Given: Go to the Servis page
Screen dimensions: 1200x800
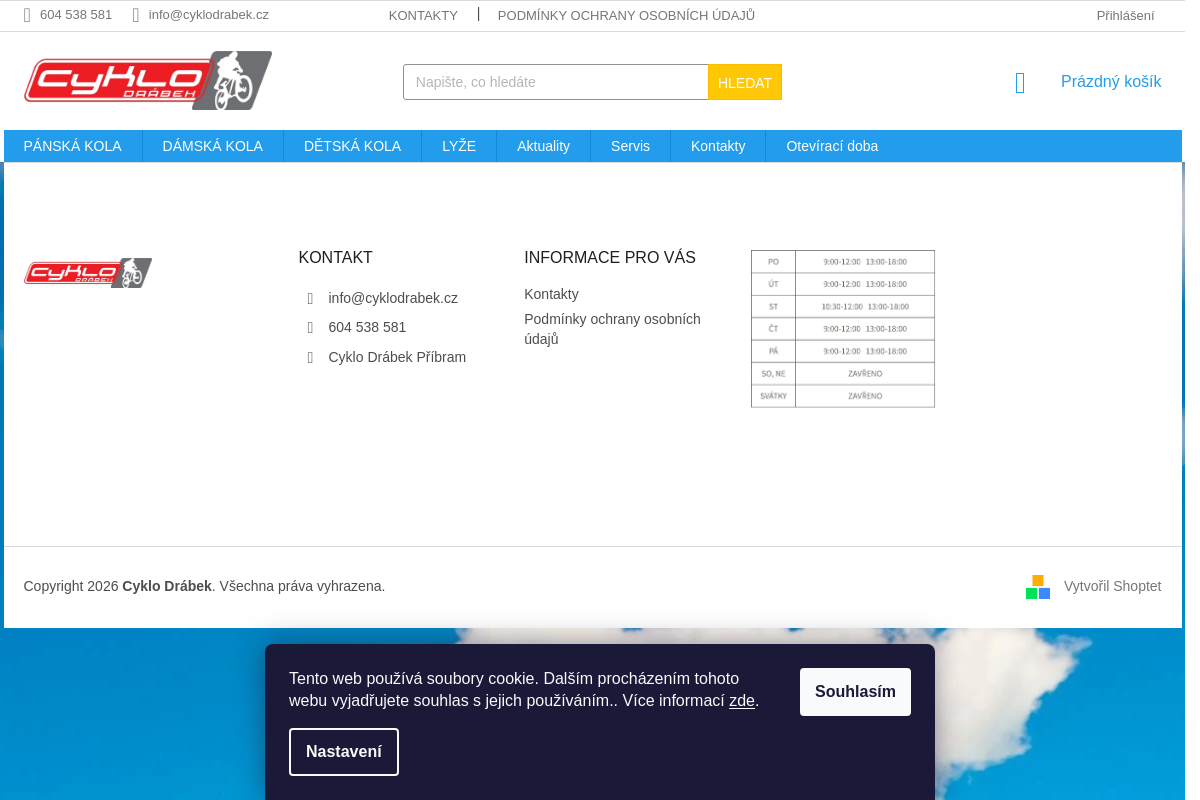Looking at the screenshot, I should point(630,146).
